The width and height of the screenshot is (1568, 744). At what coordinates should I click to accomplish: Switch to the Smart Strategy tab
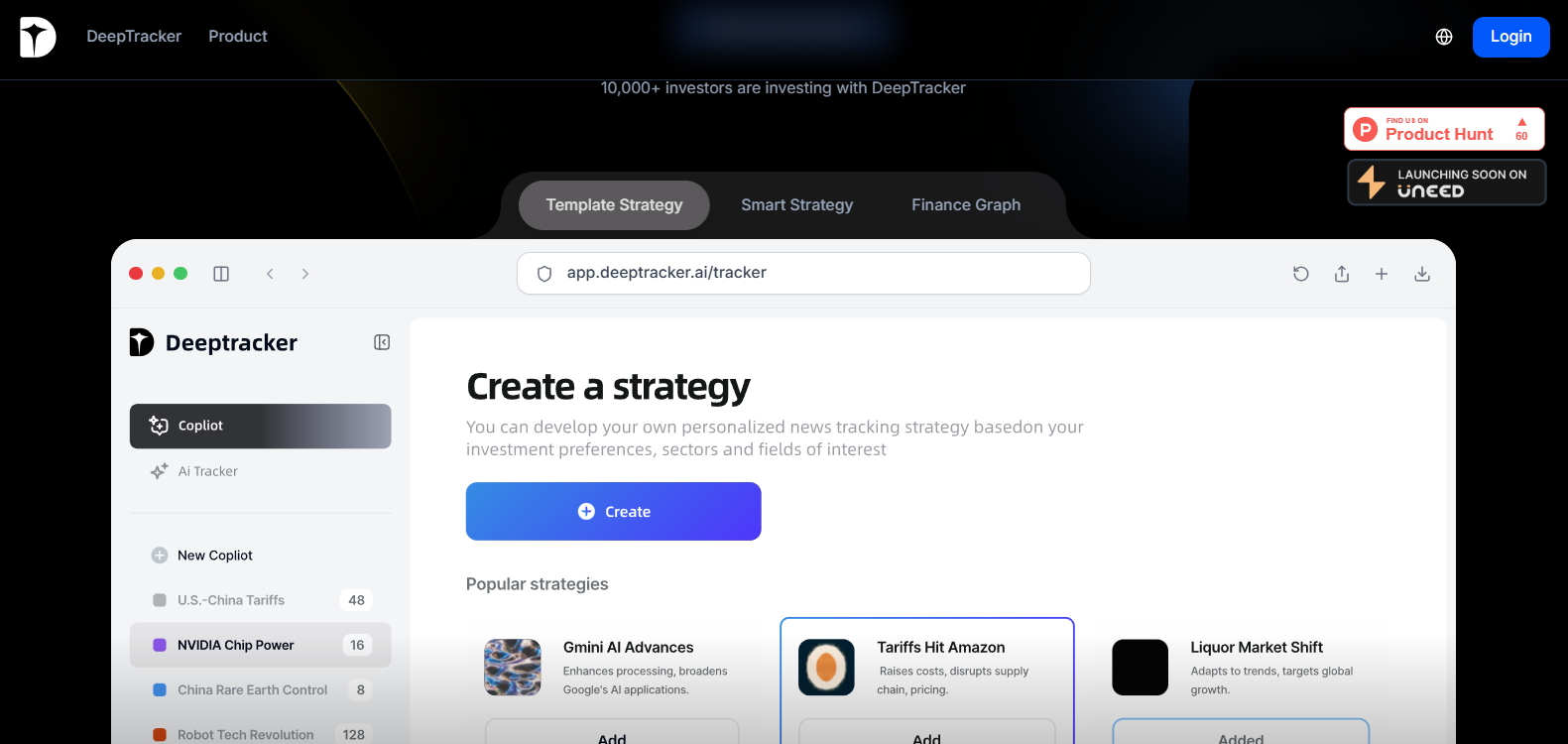click(x=797, y=205)
